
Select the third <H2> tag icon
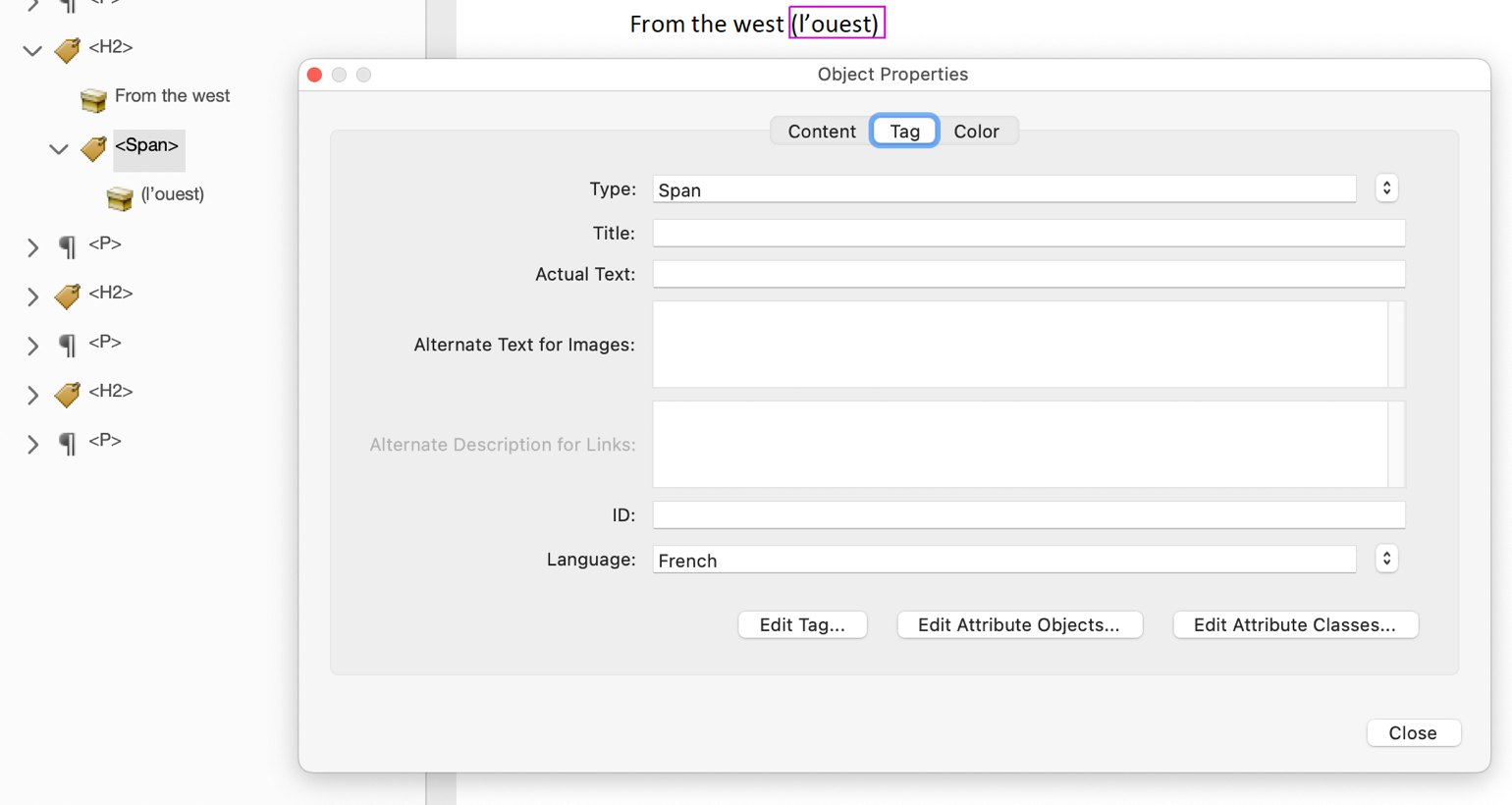tap(66, 394)
